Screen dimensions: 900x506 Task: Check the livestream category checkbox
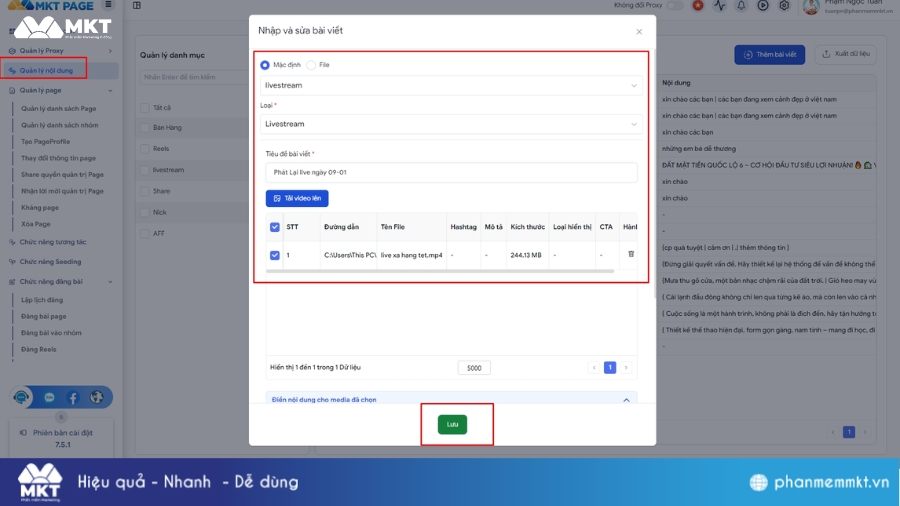[145, 170]
